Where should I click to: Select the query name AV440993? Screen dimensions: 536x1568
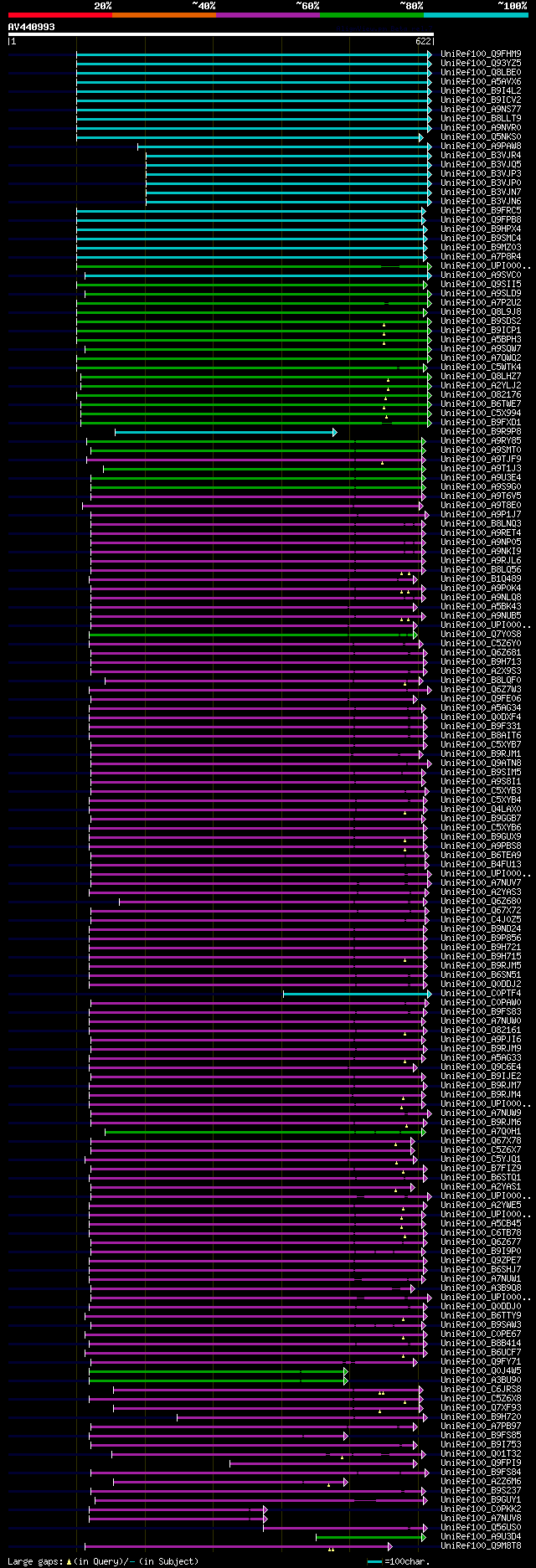[x=32, y=27]
